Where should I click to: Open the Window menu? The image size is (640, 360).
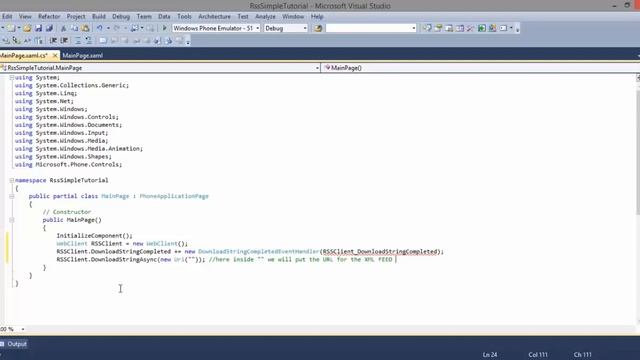pos(293,16)
